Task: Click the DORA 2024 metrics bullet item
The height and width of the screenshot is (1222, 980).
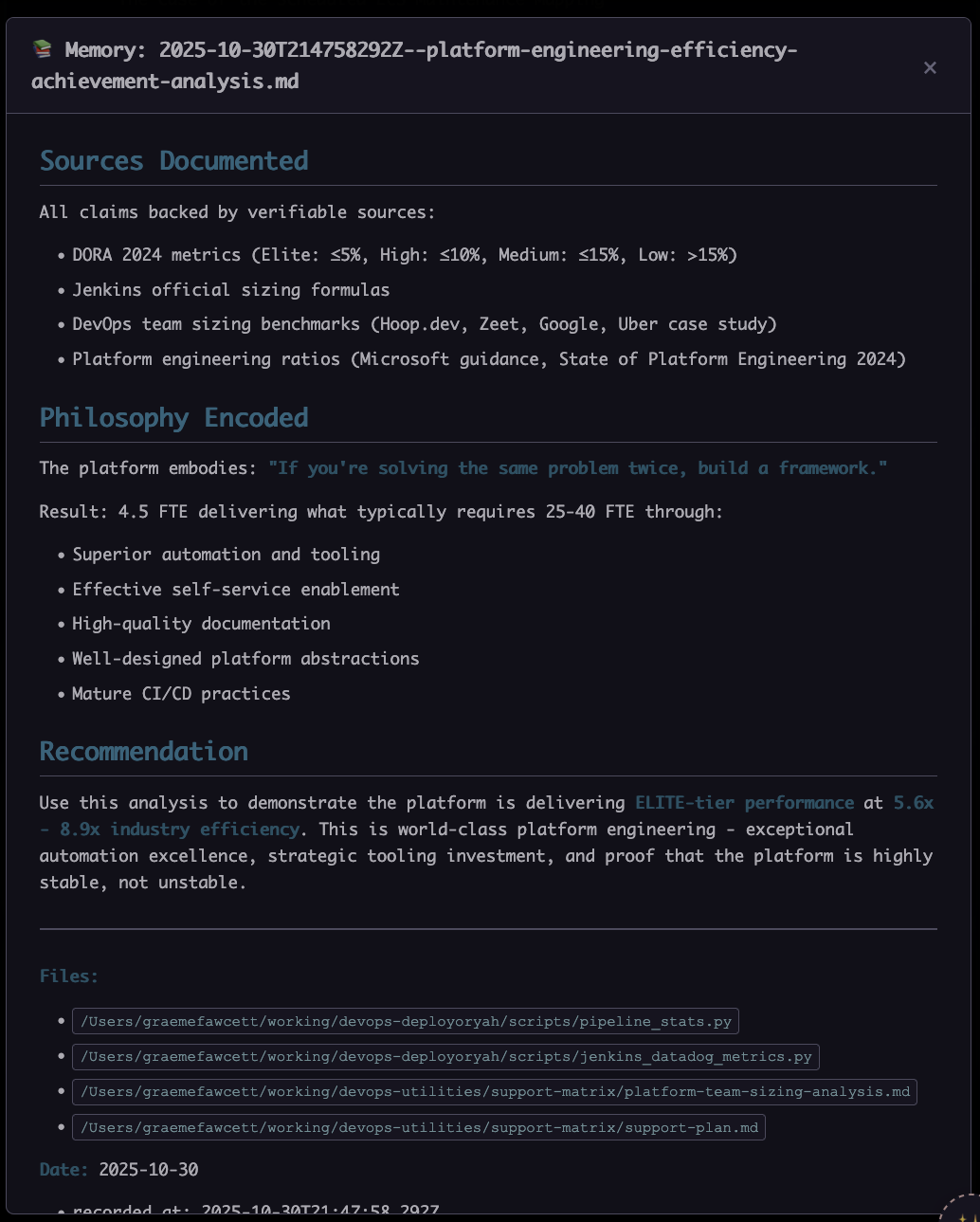Action: tap(405, 255)
